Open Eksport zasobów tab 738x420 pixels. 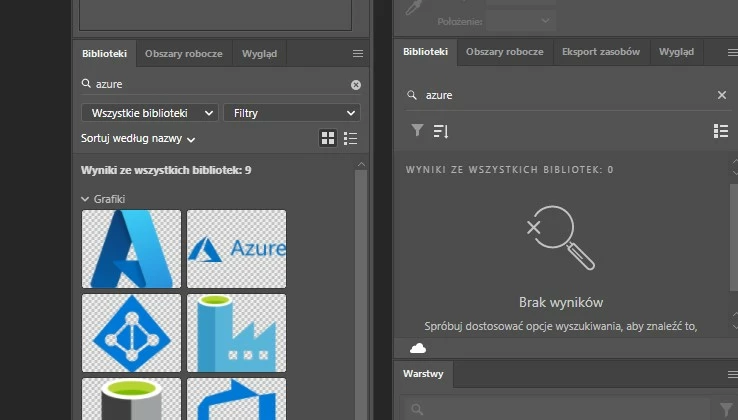coord(601,52)
